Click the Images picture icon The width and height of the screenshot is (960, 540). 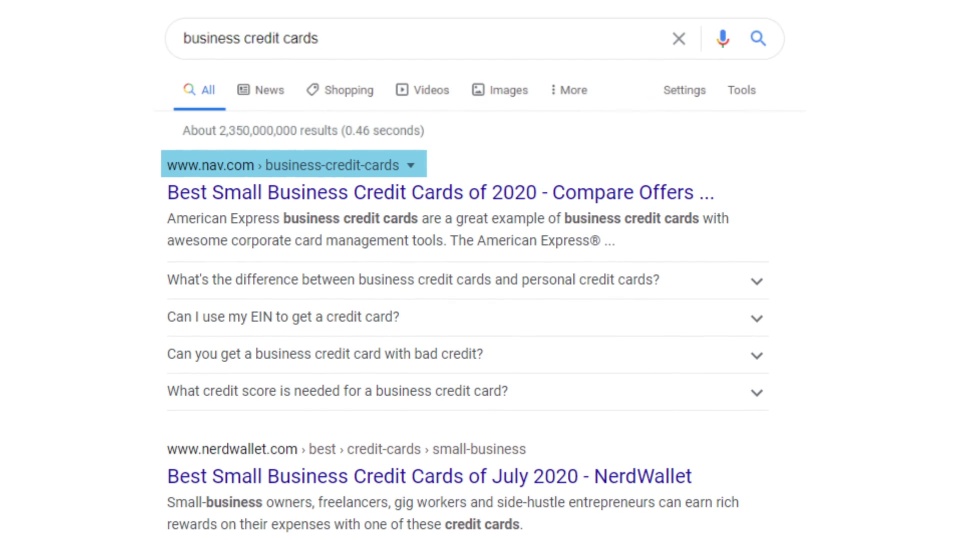pos(478,90)
